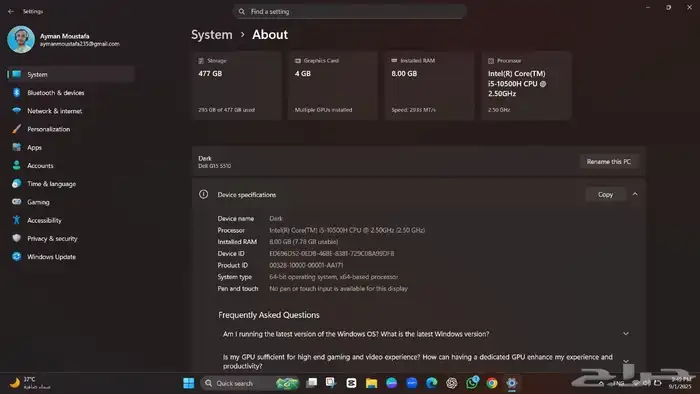700x394 pixels.
Task: Open the Installed RAM 8.00 GB card
Action: click(429, 85)
